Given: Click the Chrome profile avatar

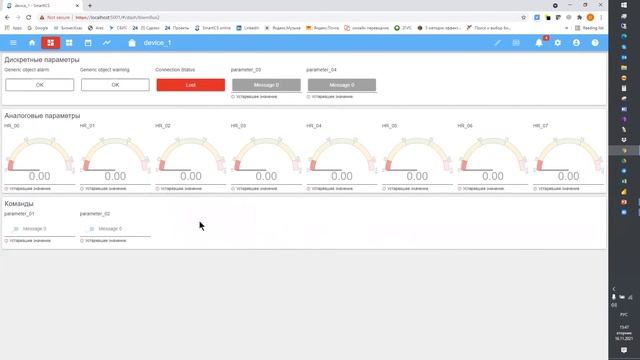Looking at the screenshot, I should pos(590,18).
